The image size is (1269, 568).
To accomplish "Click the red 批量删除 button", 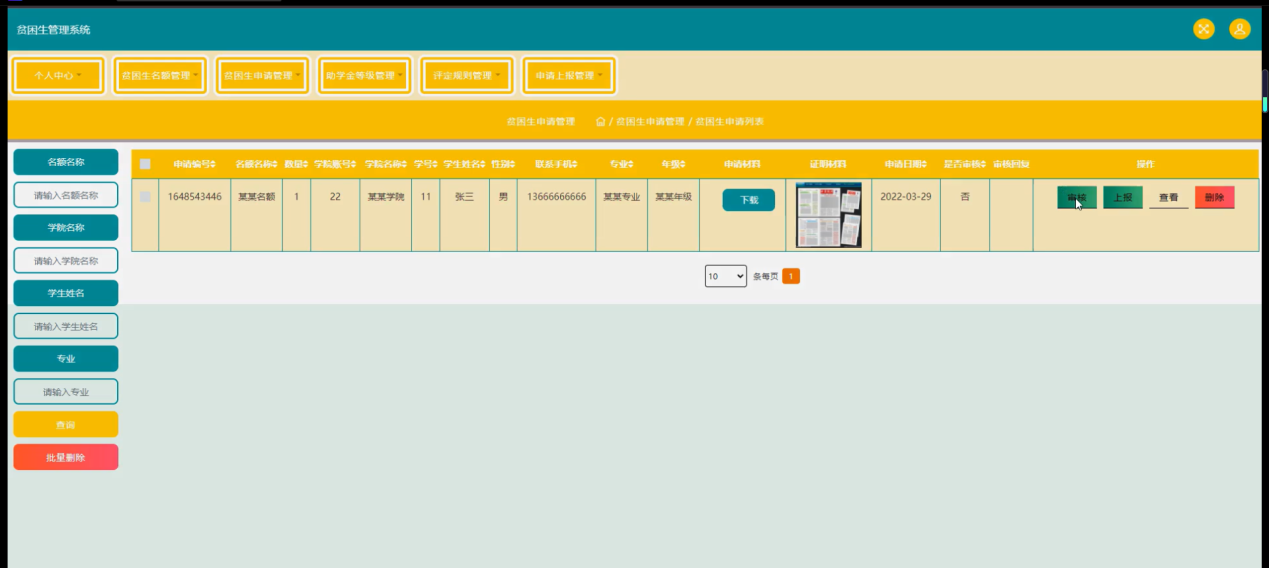I will click(x=66, y=457).
